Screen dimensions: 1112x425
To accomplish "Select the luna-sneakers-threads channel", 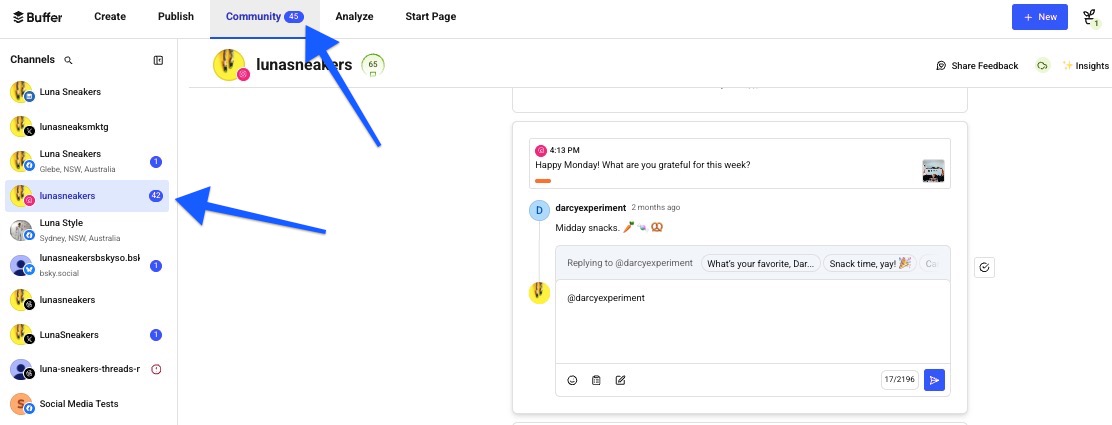I will click(87, 370).
